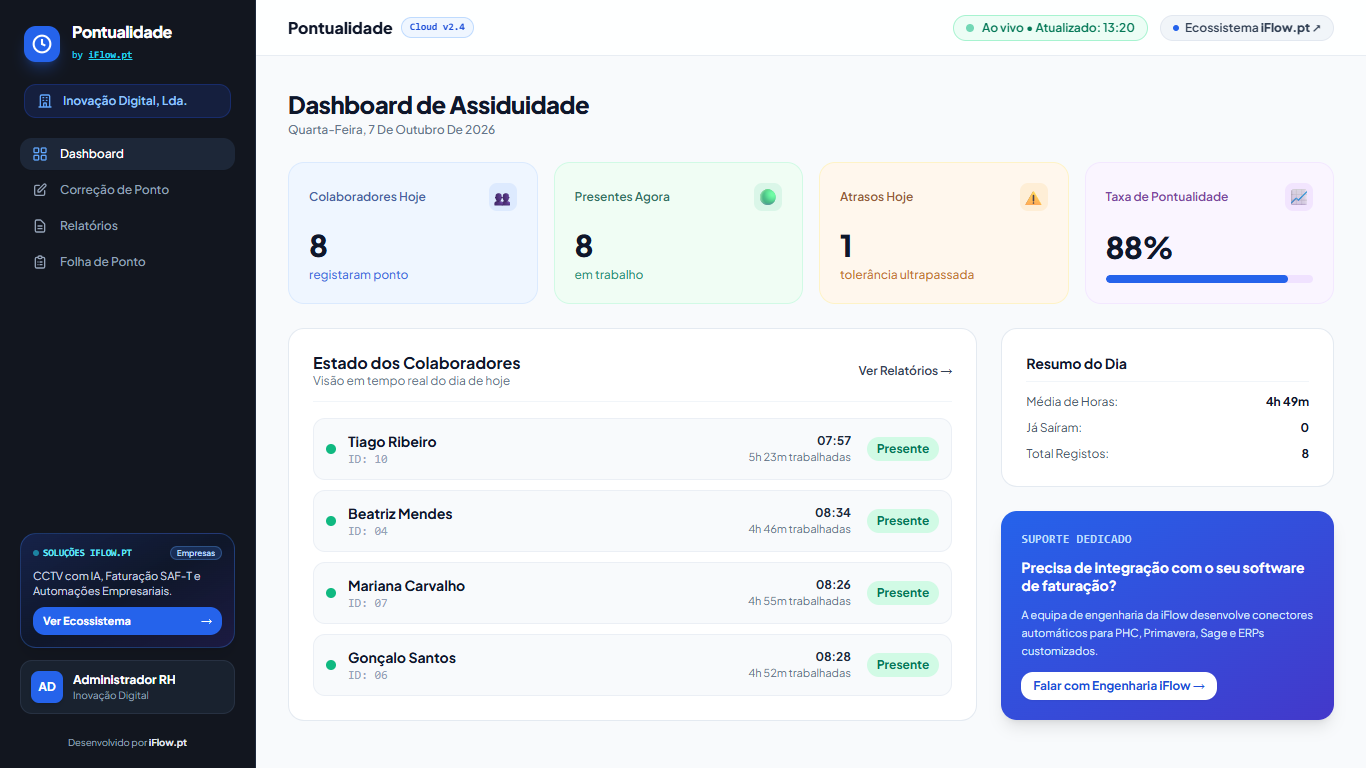Click the arrow on Ver Ecossistema button

pyautogui.click(x=206, y=621)
